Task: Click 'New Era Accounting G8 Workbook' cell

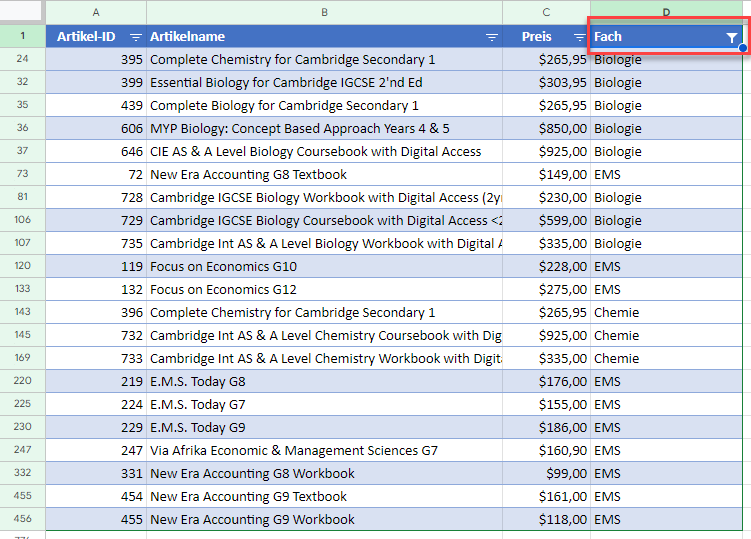Action: (x=324, y=473)
